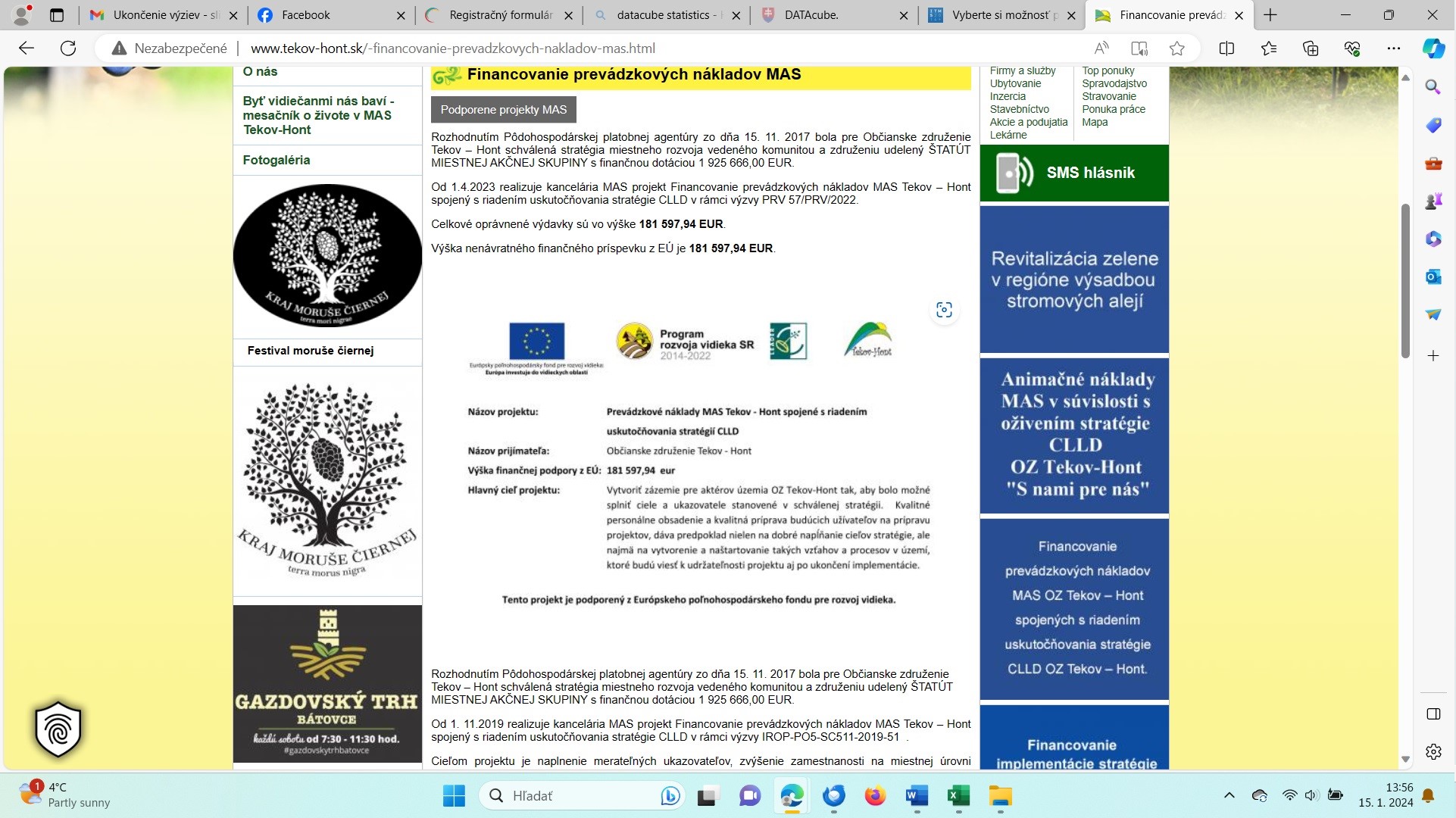The height and width of the screenshot is (818, 1456).
Task: Open Word from the taskbar
Action: tap(917, 796)
